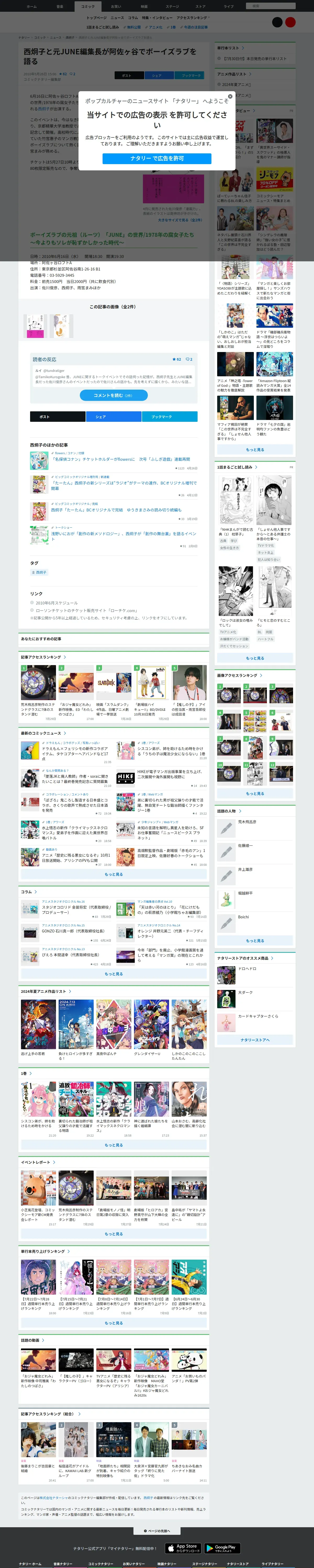The height and width of the screenshot is (1568, 314).
Task: Expand the 話題の動画 section chevron
Action: pos(43,1340)
